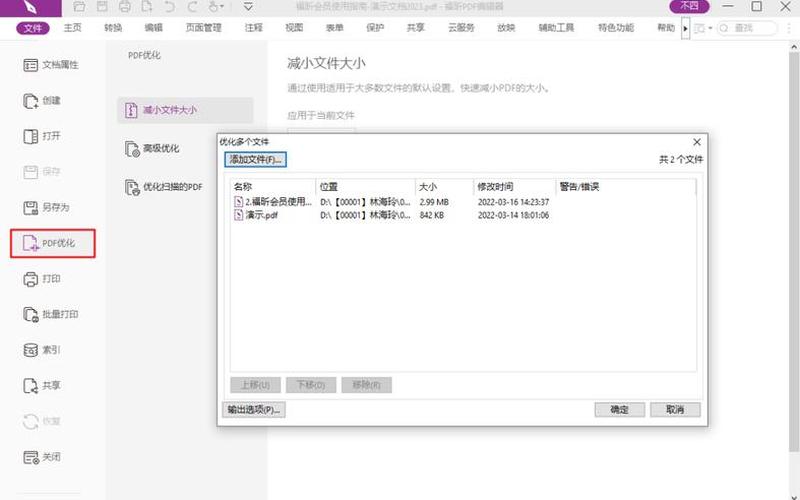The width and height of the screenshot is (800, 500).
Task: Select 高级优化 optimization option
Action: point(152,148)
